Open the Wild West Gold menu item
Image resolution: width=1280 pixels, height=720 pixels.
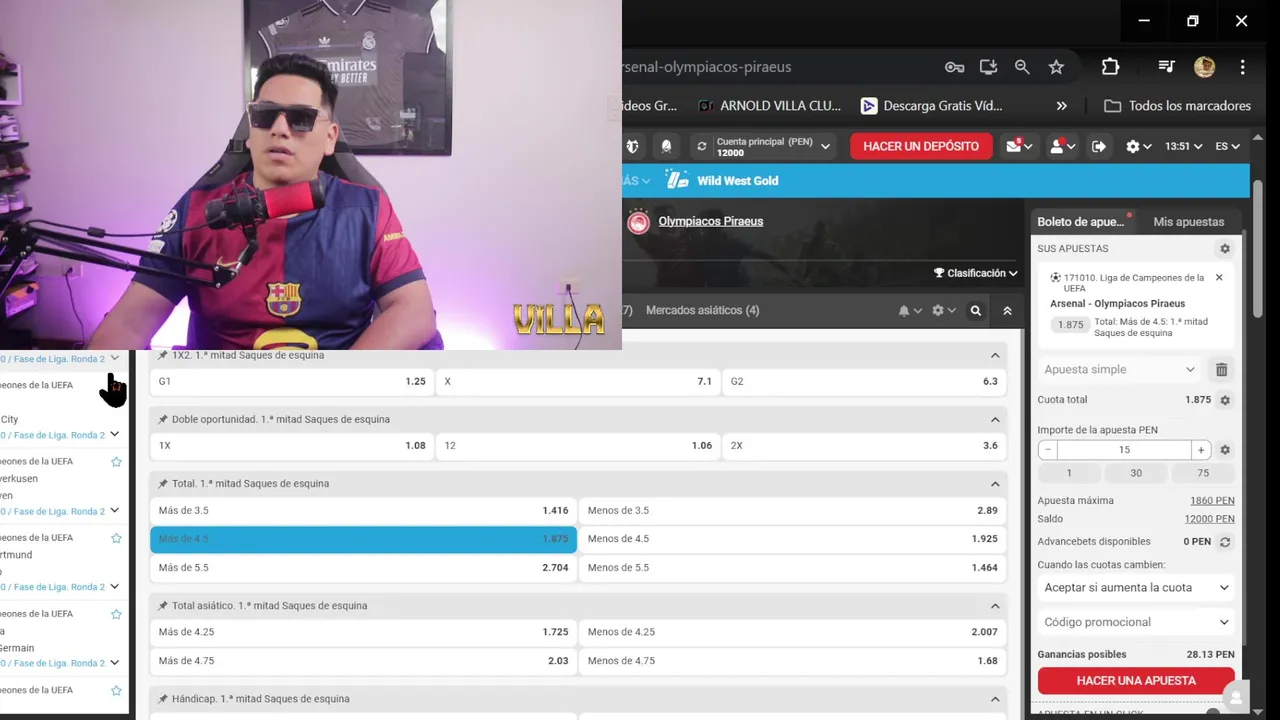722,181
